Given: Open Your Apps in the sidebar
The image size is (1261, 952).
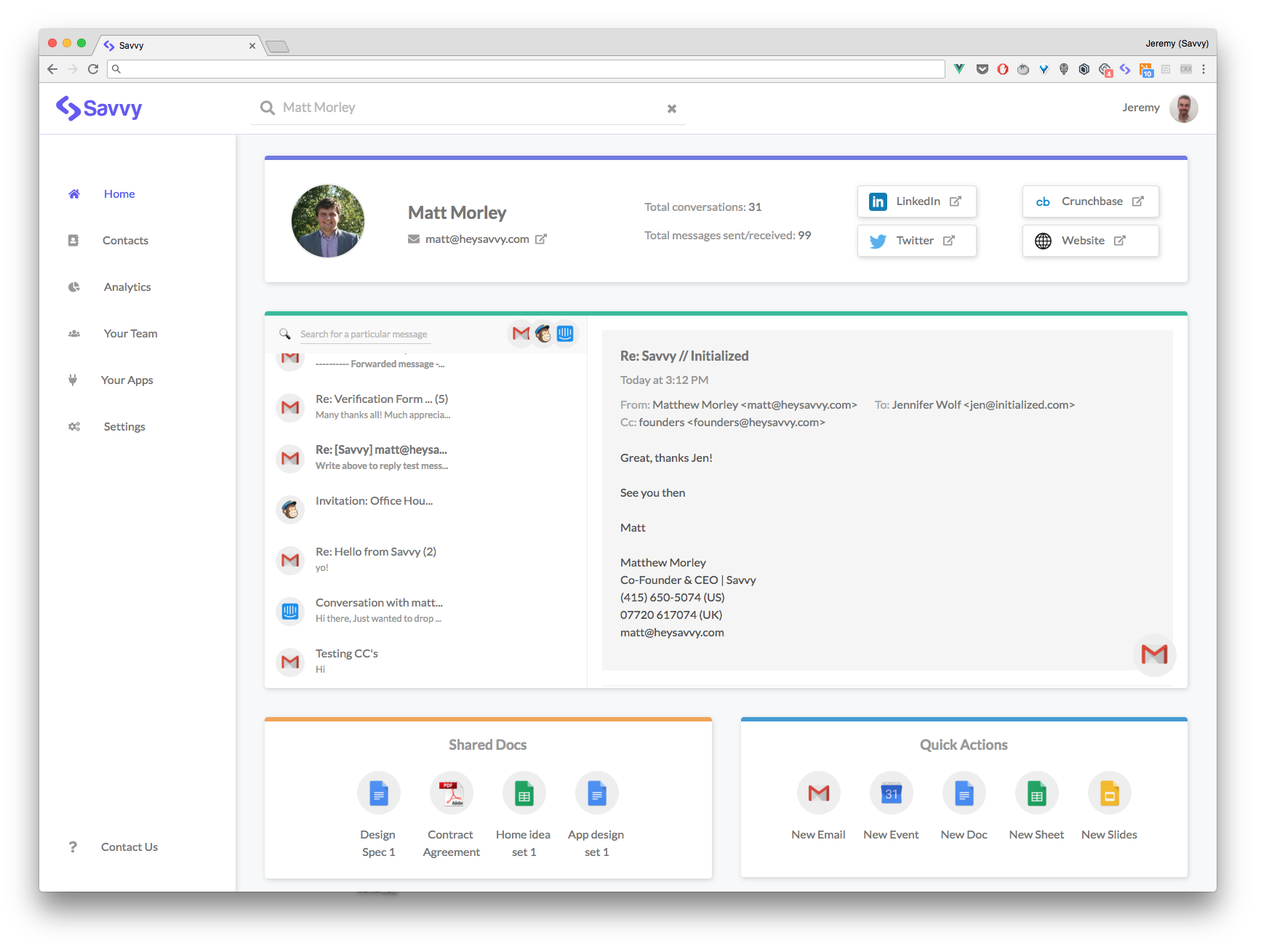Looking at the screenshot, I should [x=127, y=380].
